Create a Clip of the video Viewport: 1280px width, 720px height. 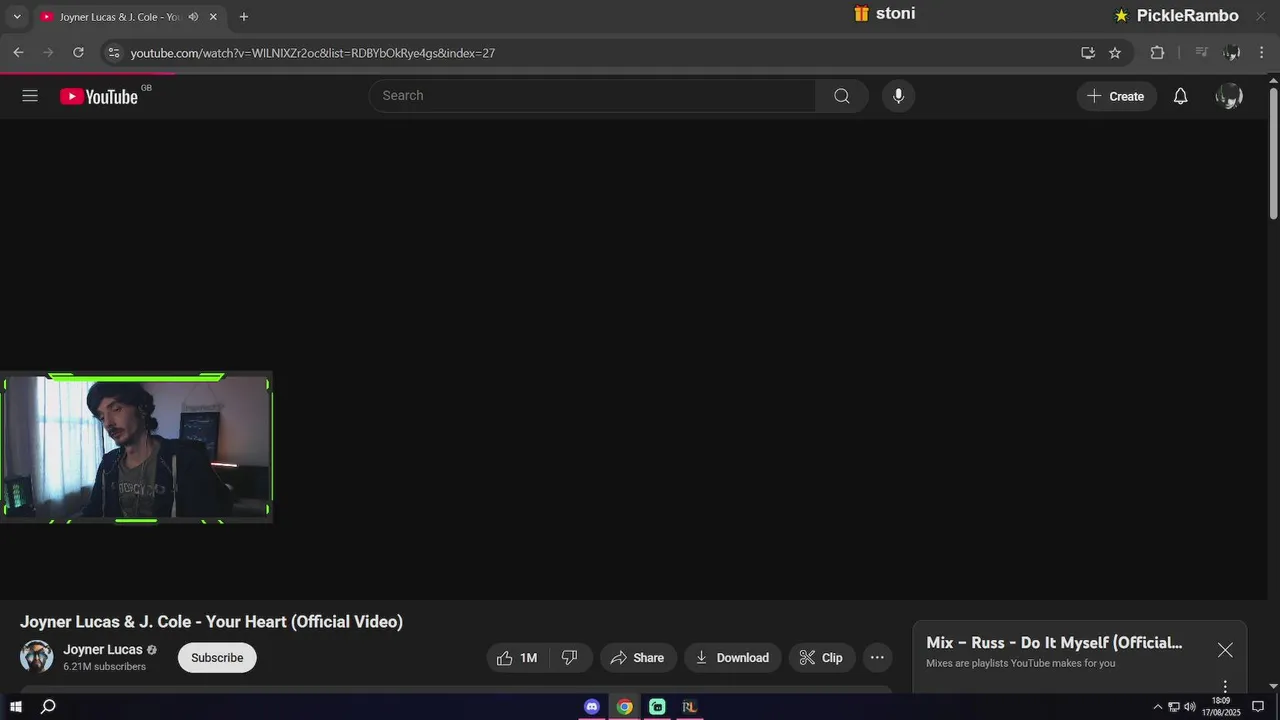(x=821, y=658)
